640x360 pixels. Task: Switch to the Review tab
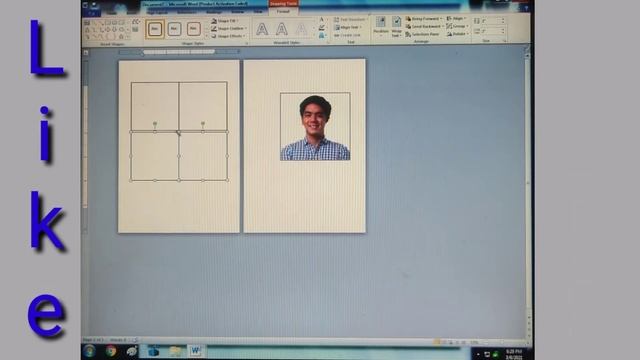coord(238,12)
